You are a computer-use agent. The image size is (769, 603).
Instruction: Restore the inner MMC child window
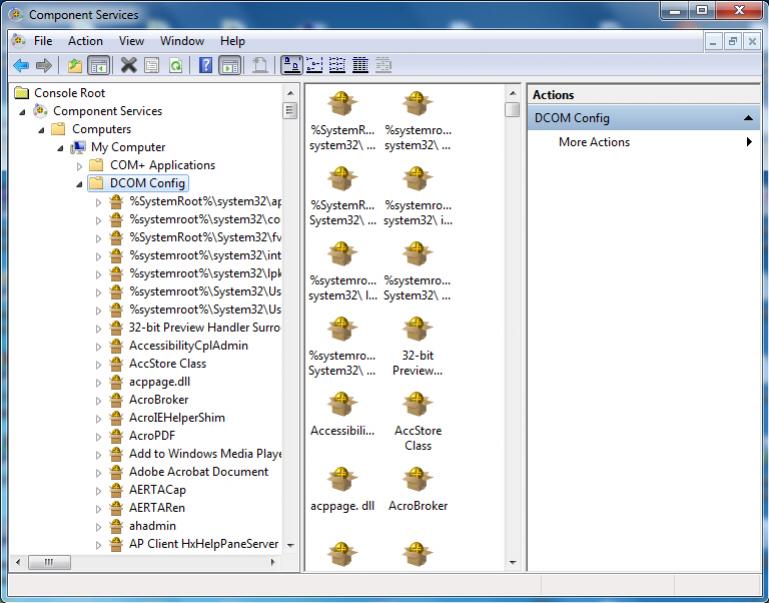(x=732, y=41)
